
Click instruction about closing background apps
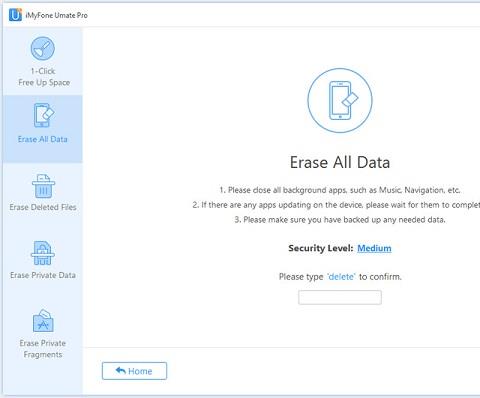[340, 190]
